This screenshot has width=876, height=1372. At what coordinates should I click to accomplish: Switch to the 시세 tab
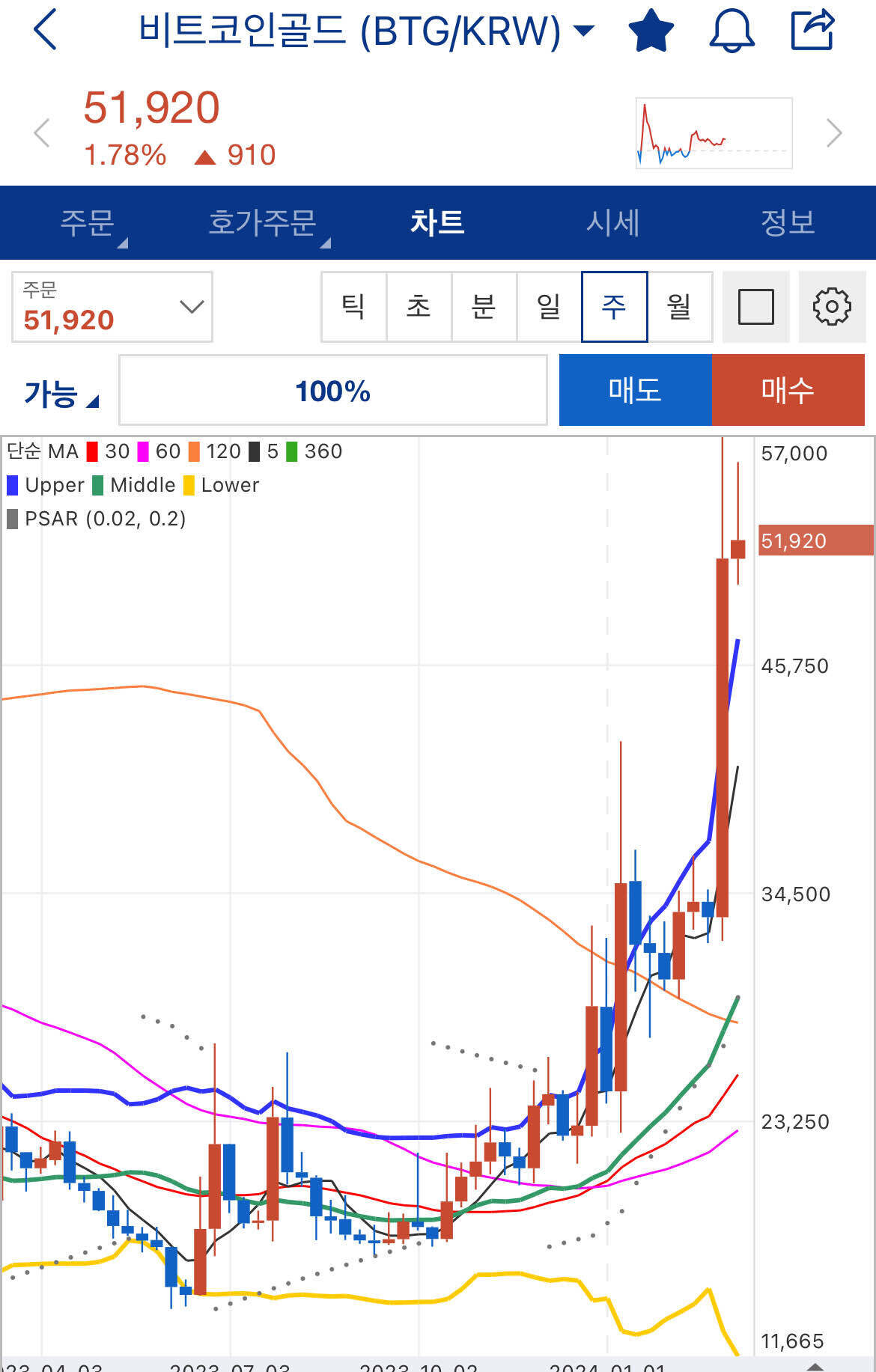click(612, 223)
